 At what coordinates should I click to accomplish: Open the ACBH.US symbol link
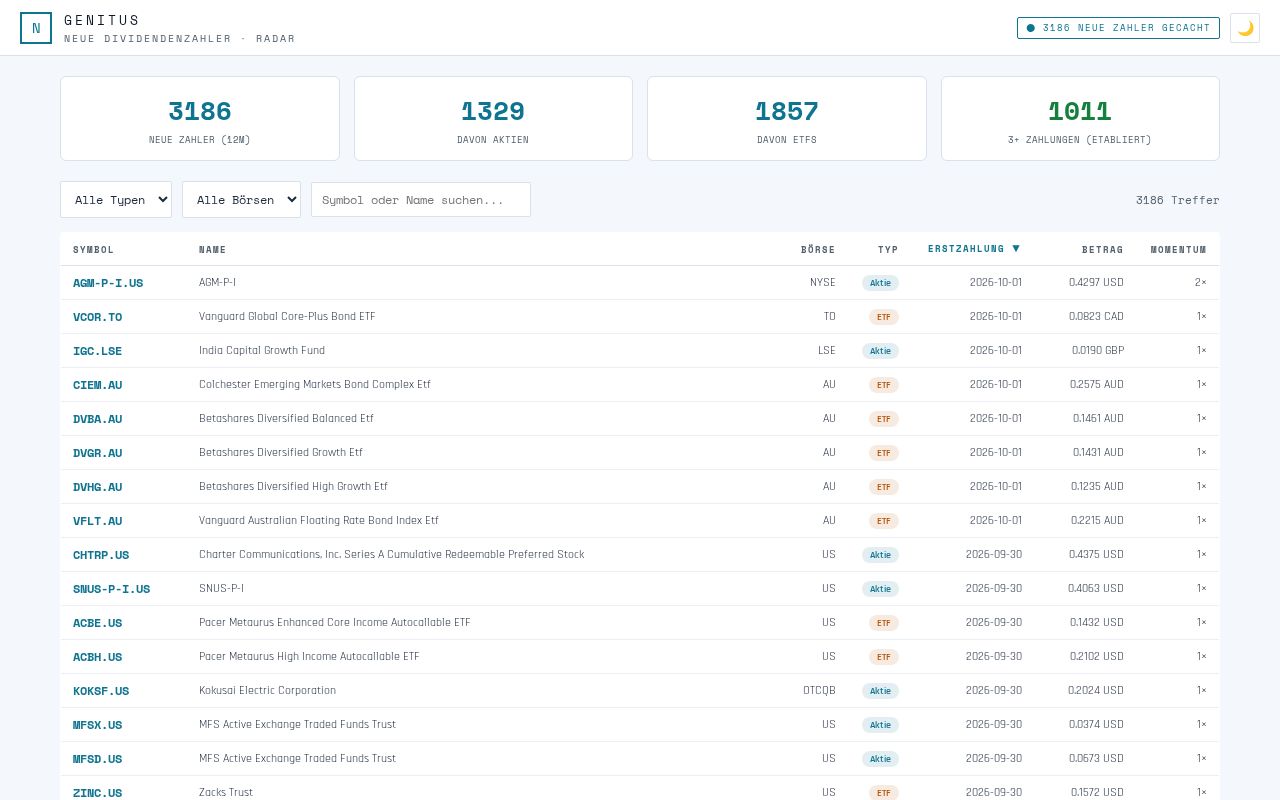98,657
